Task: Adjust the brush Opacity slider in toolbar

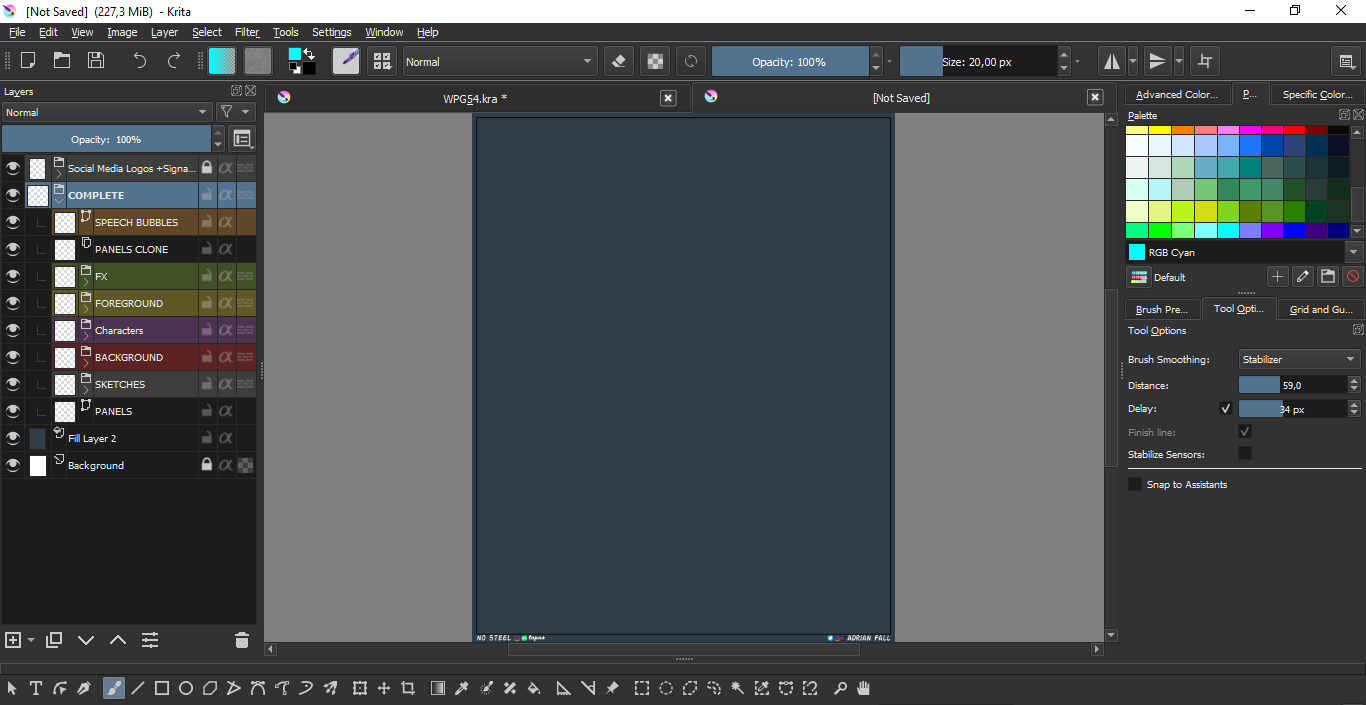Action: click(x=789, y=61)
